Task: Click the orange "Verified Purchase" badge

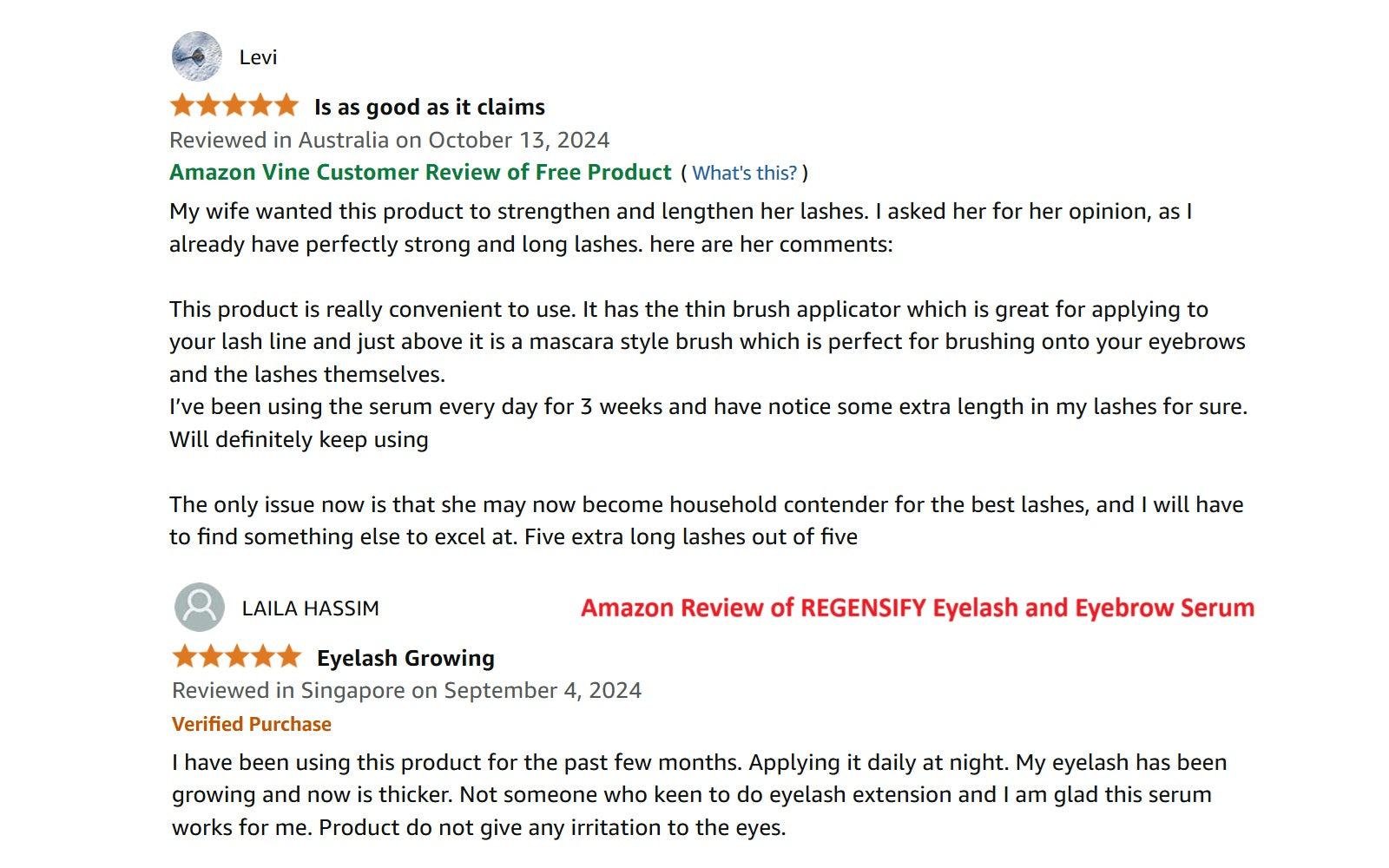Action: point(251,724)
